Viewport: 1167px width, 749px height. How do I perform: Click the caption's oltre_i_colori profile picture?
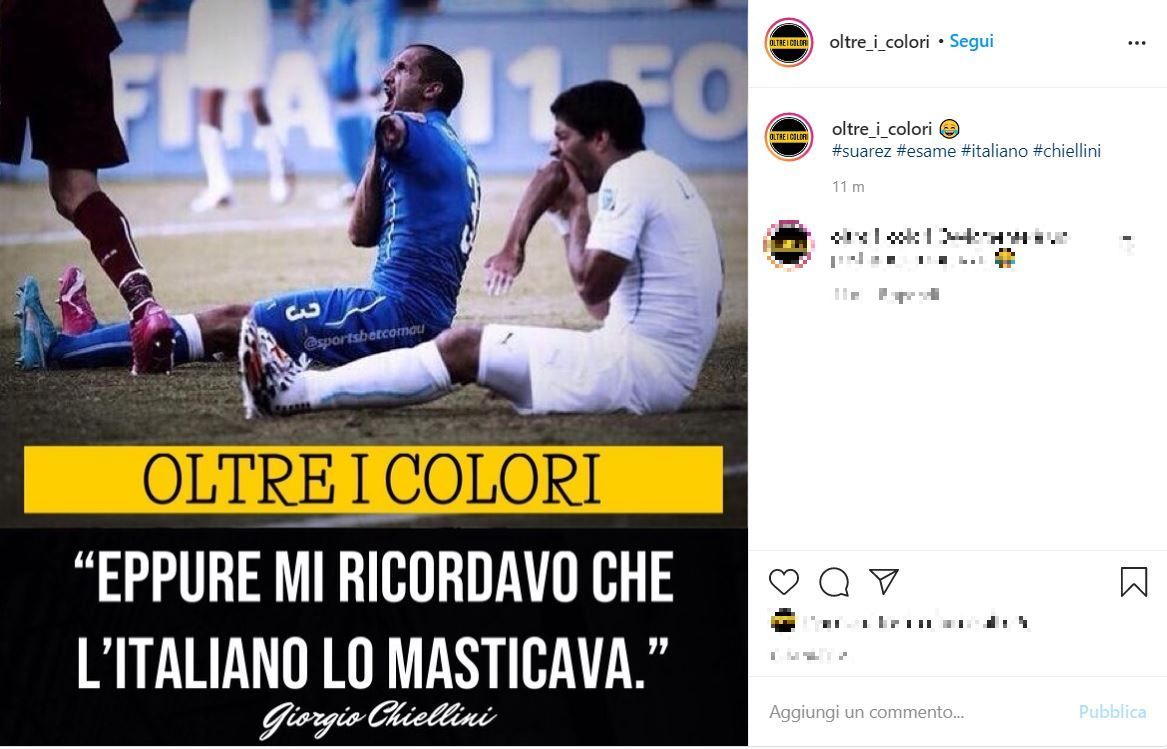[x=789, y=136]
